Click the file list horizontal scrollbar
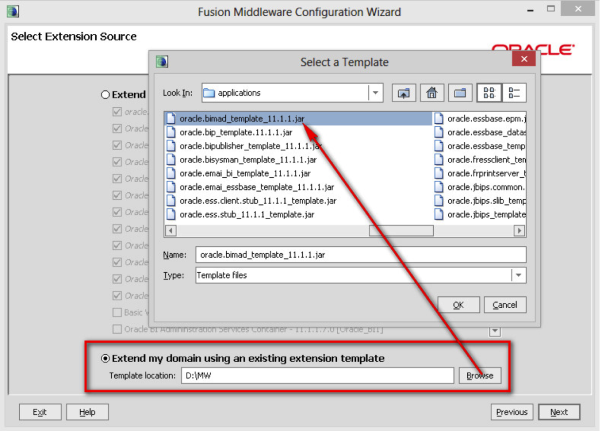The width and height of the screenshot is (600, 431). point(300,231)
